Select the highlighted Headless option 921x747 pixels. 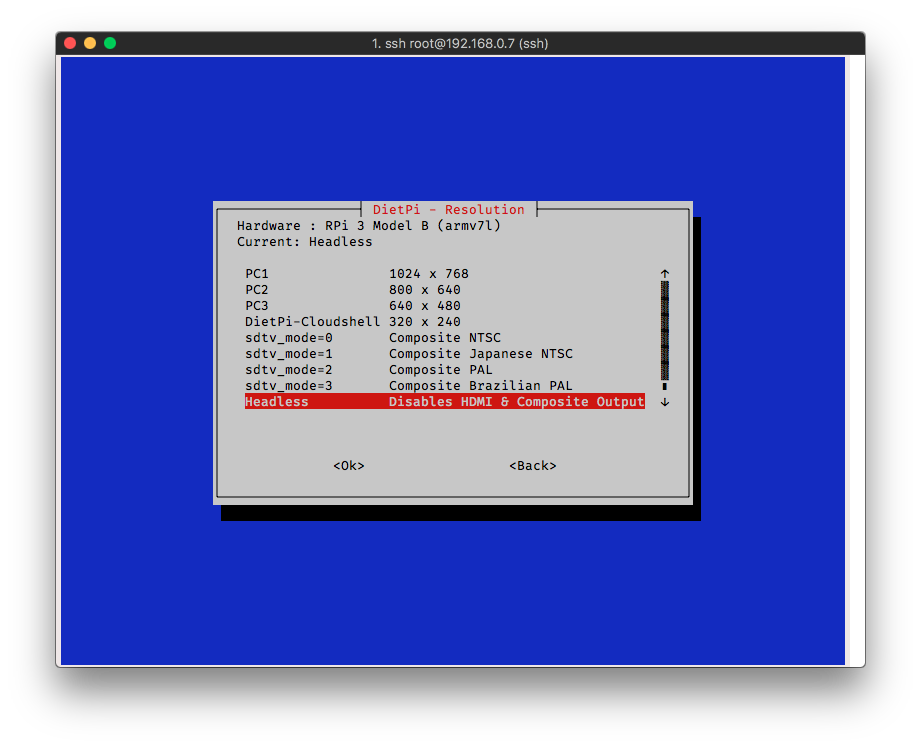click(445, 402)
